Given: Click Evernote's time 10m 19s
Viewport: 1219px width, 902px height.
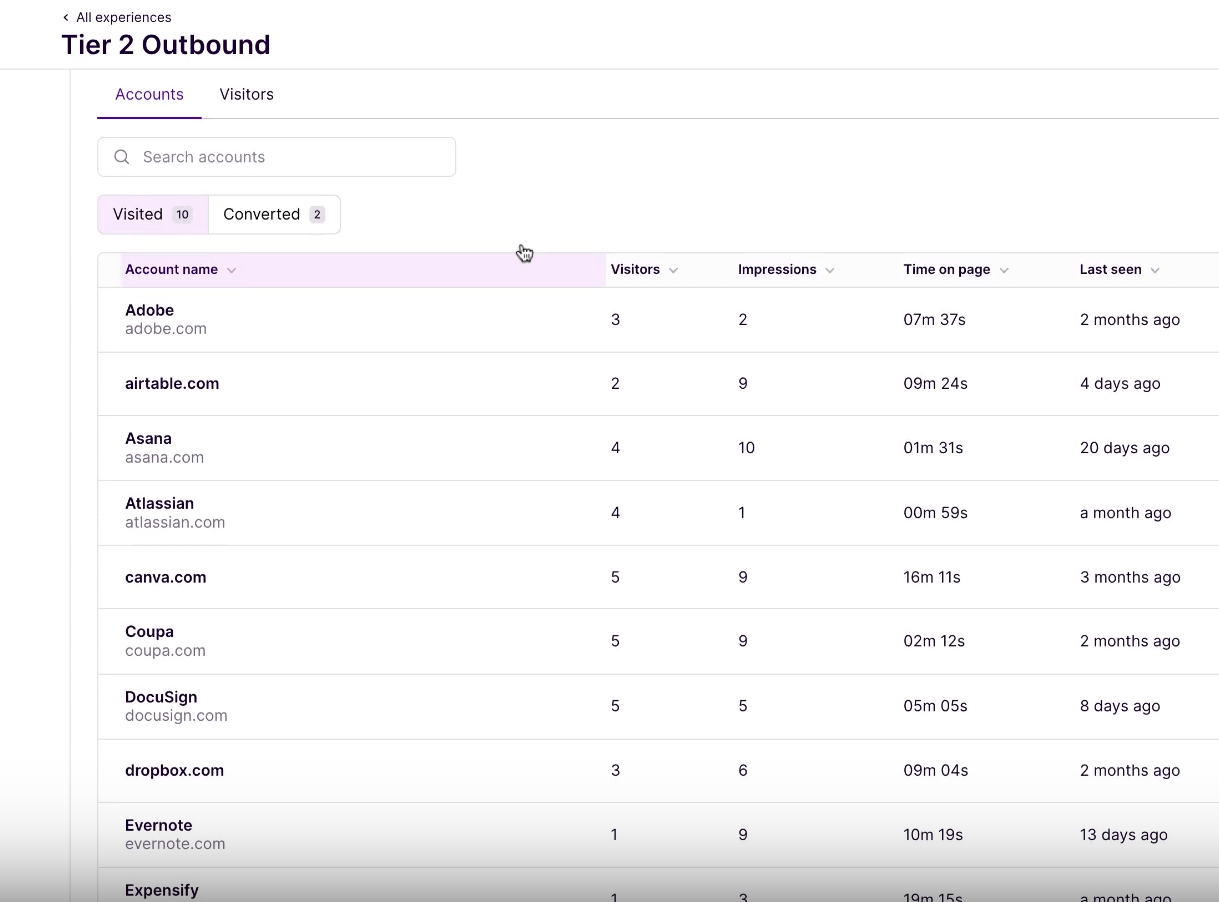Looking at the screenshot, I should [933, 835].
